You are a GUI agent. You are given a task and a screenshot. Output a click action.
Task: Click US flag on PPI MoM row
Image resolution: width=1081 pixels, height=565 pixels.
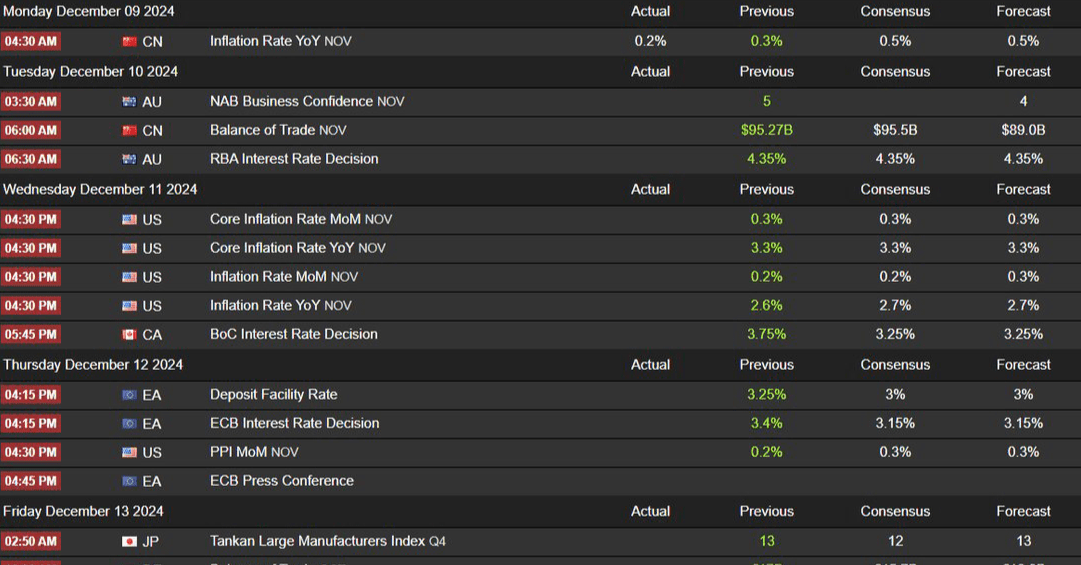pyautogui.click(x=129, y=453)
